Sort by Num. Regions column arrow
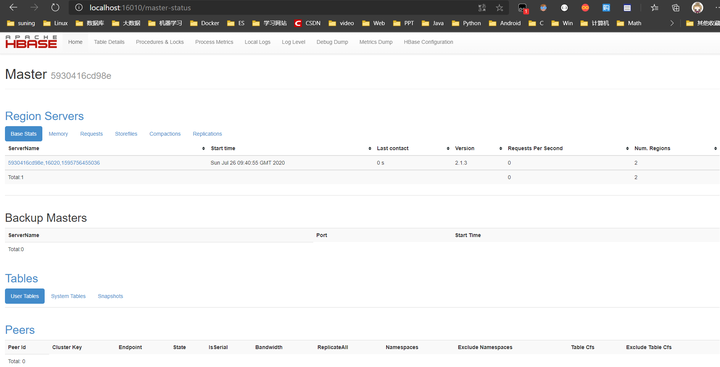Image resolution: width=720 pixels, height=367 pixels. [715, 148]
